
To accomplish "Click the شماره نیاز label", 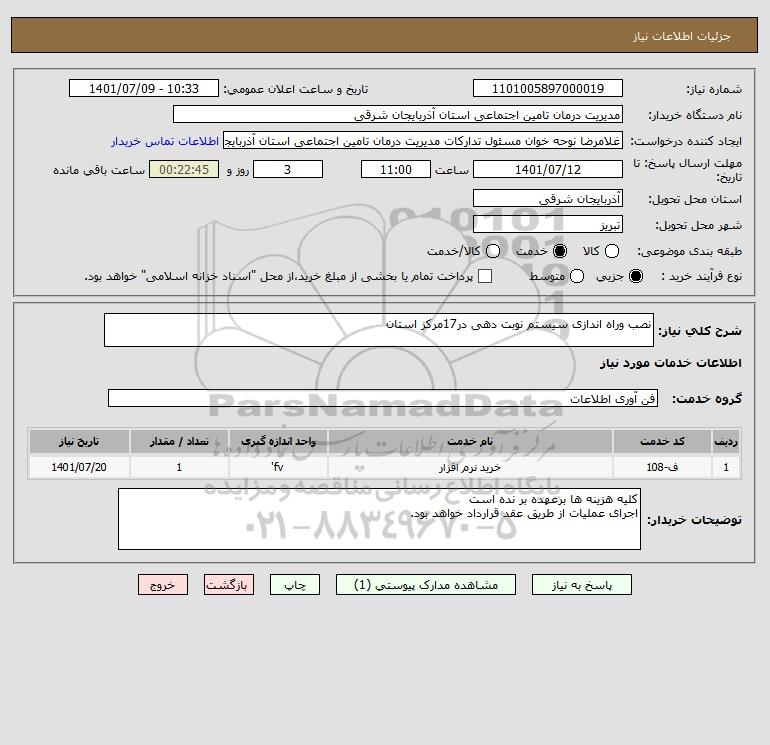I will (714, 89).
